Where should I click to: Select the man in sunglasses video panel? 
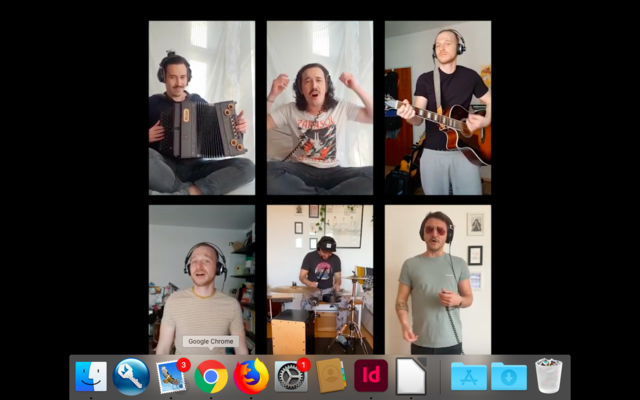point(438,278)
